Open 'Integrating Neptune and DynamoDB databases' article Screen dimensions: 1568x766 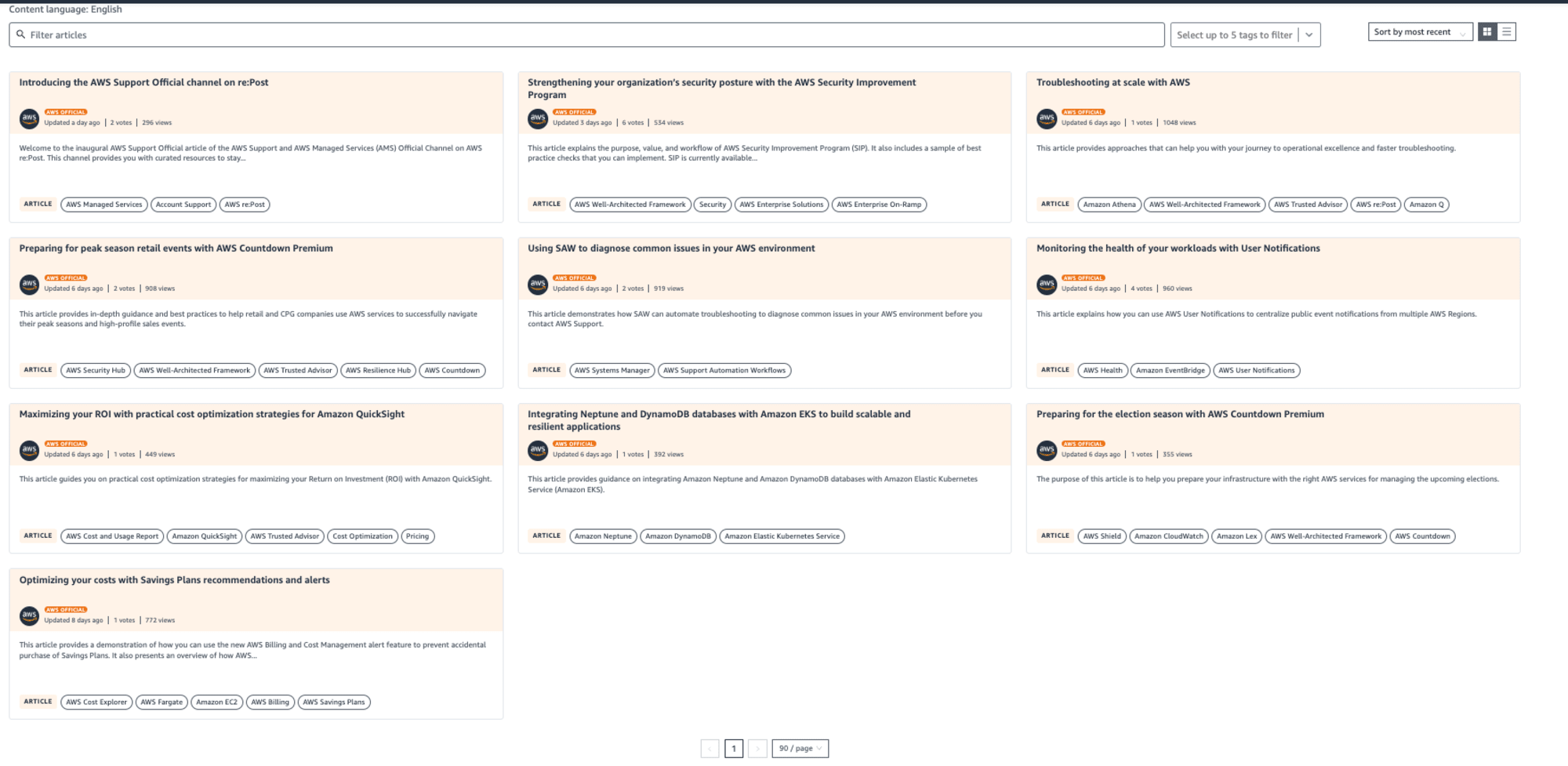point(719,420)
